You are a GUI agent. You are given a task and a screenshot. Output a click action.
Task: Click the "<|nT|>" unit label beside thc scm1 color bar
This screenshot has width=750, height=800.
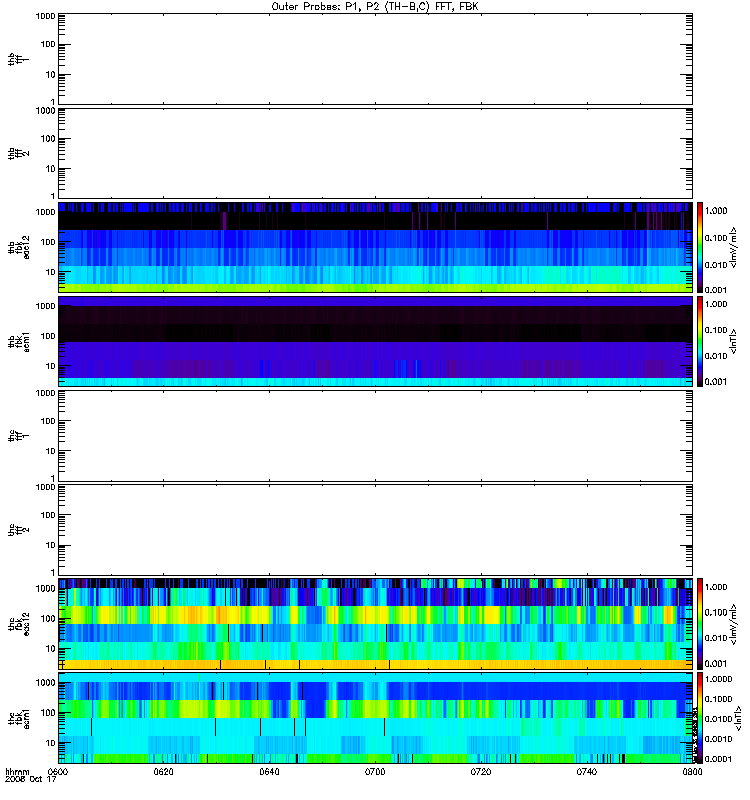(x=737, y=718)
